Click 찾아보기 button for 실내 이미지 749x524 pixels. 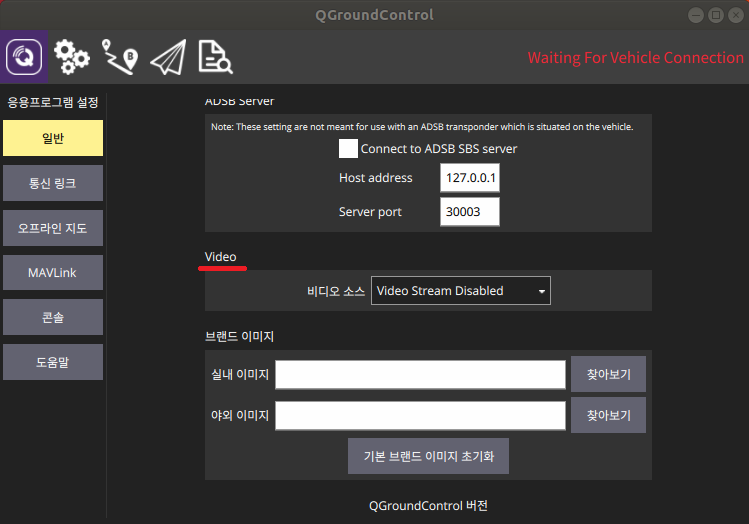[609, 374]
